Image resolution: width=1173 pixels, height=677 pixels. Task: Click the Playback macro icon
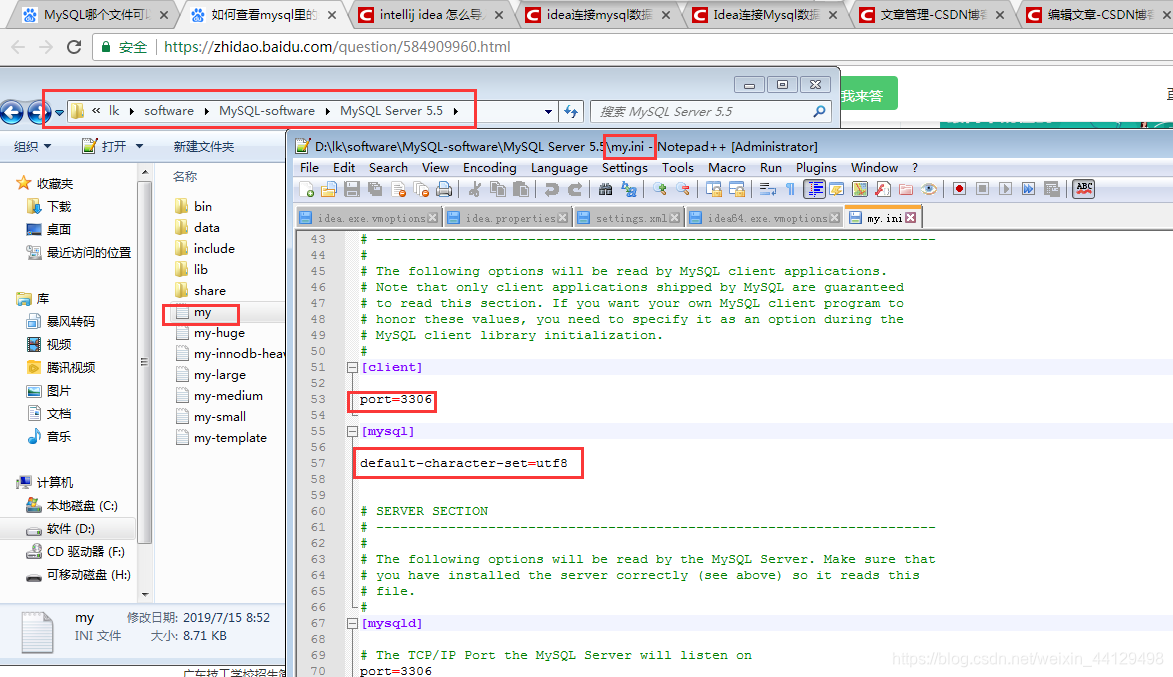1005,189
